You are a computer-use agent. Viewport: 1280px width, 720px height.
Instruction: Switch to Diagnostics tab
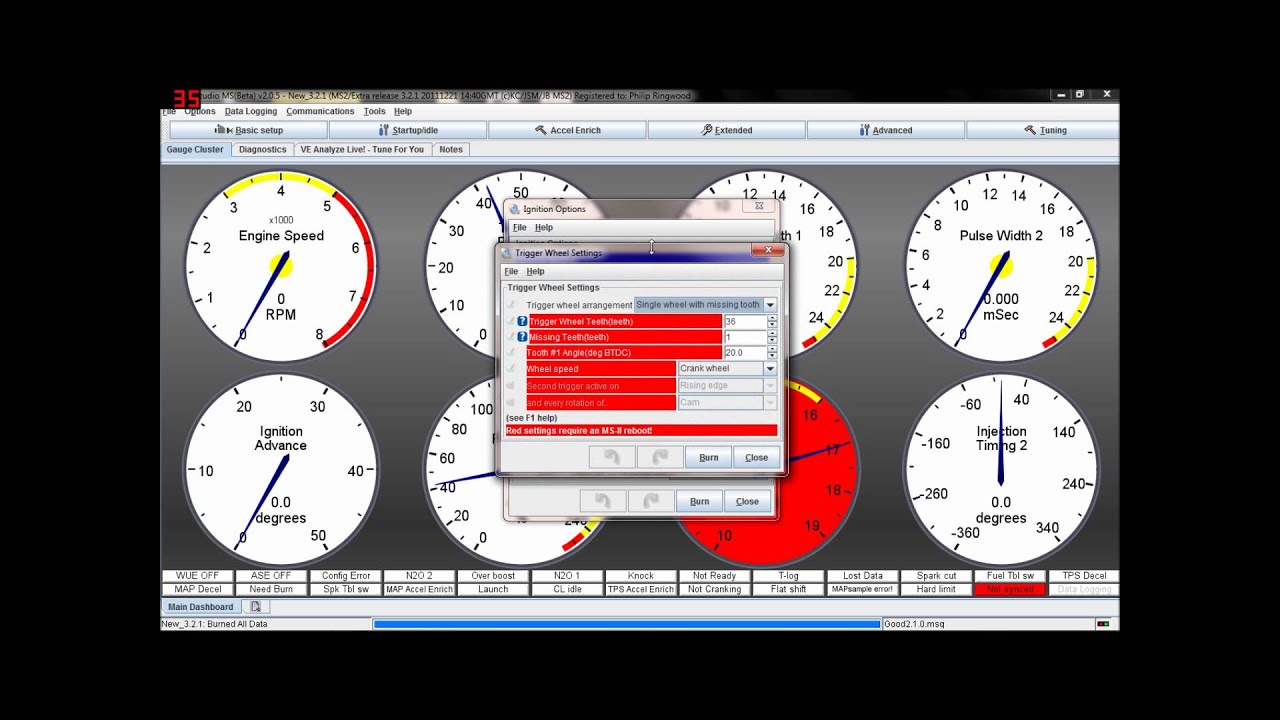coord(263,149)
